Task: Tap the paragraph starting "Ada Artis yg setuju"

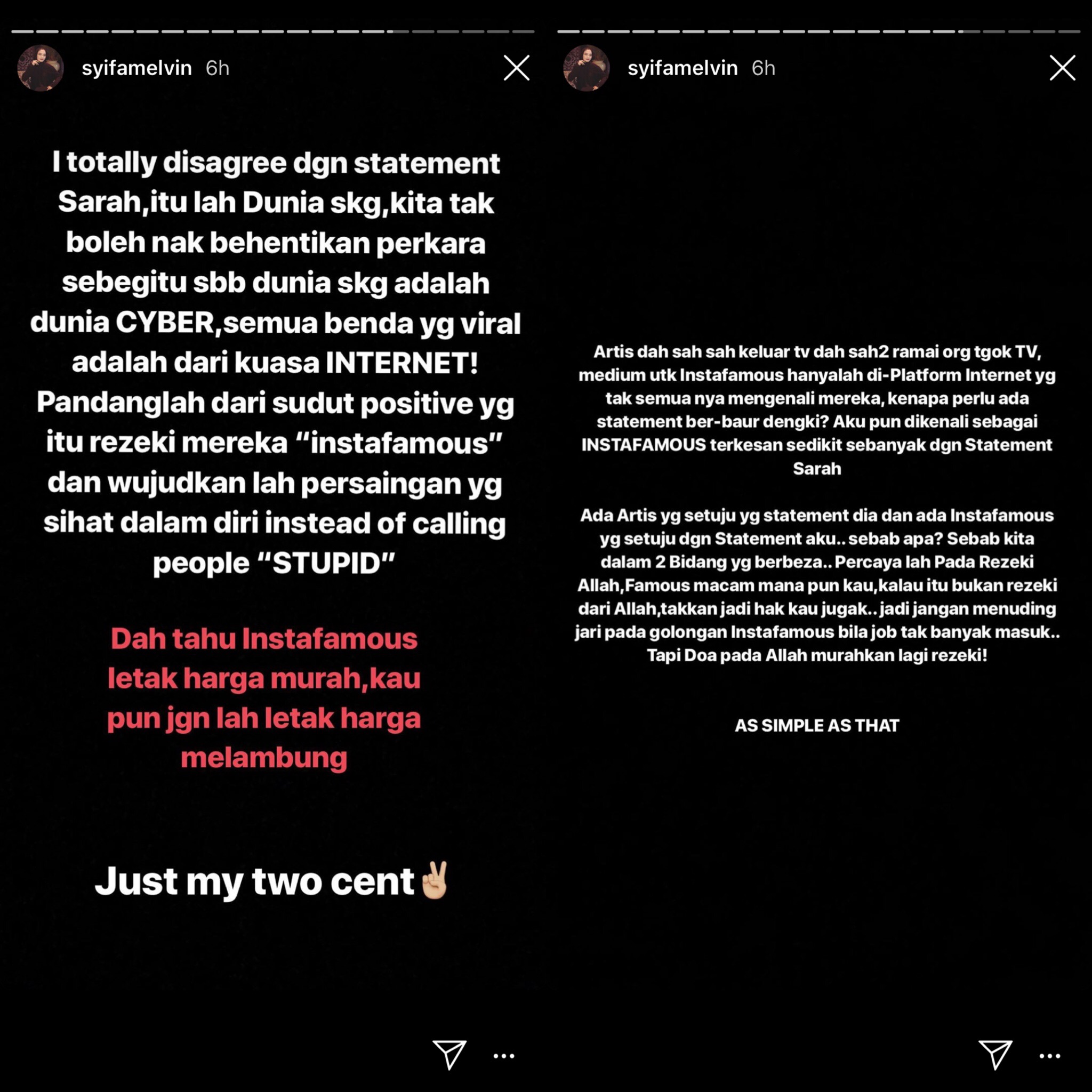Action: [817, 585]
